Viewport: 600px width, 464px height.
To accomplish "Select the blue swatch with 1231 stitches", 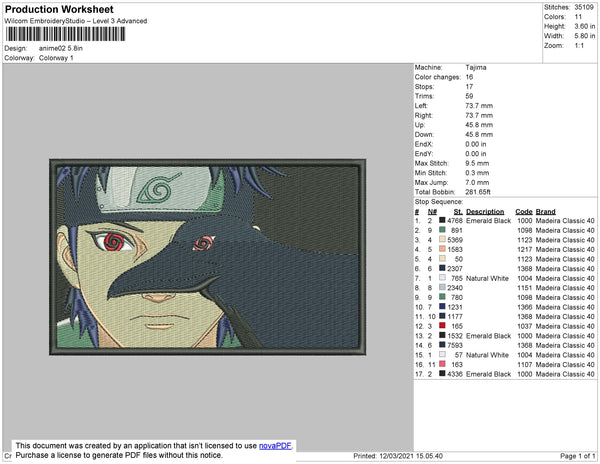I will pyautogui.click(x=442, y=307).
